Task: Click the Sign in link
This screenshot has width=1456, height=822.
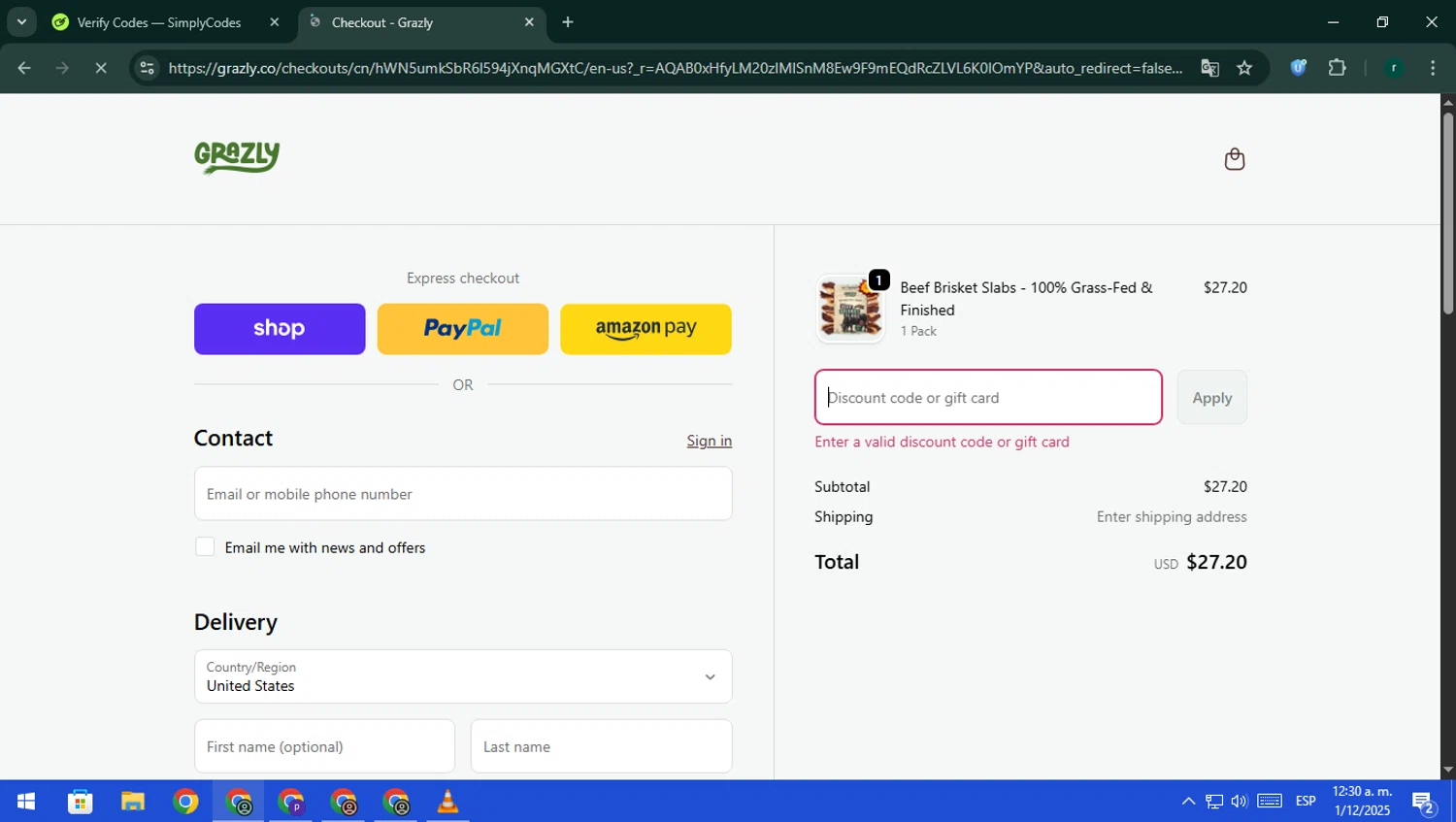Action: tap(710, 441)
